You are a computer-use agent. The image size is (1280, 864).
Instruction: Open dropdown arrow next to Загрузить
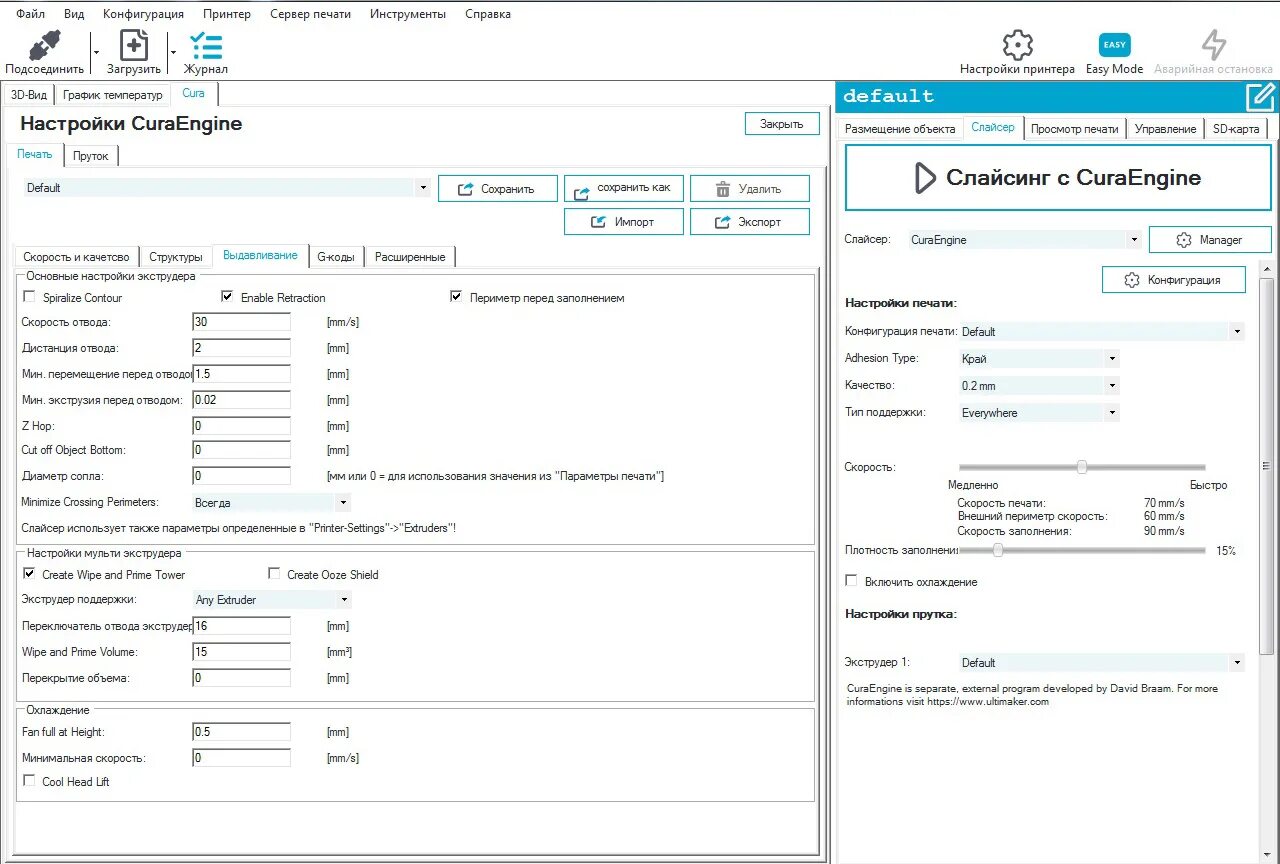tap(173, 51)
